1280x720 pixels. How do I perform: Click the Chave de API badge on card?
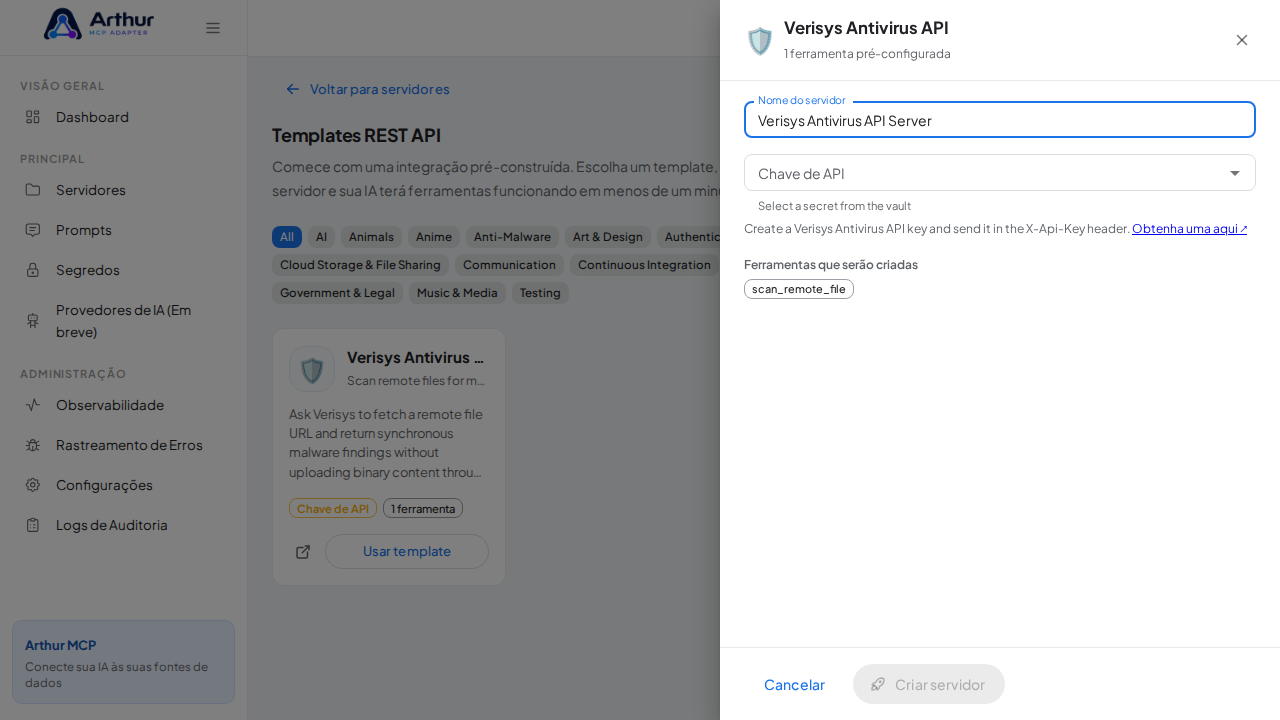pos(333,508)
